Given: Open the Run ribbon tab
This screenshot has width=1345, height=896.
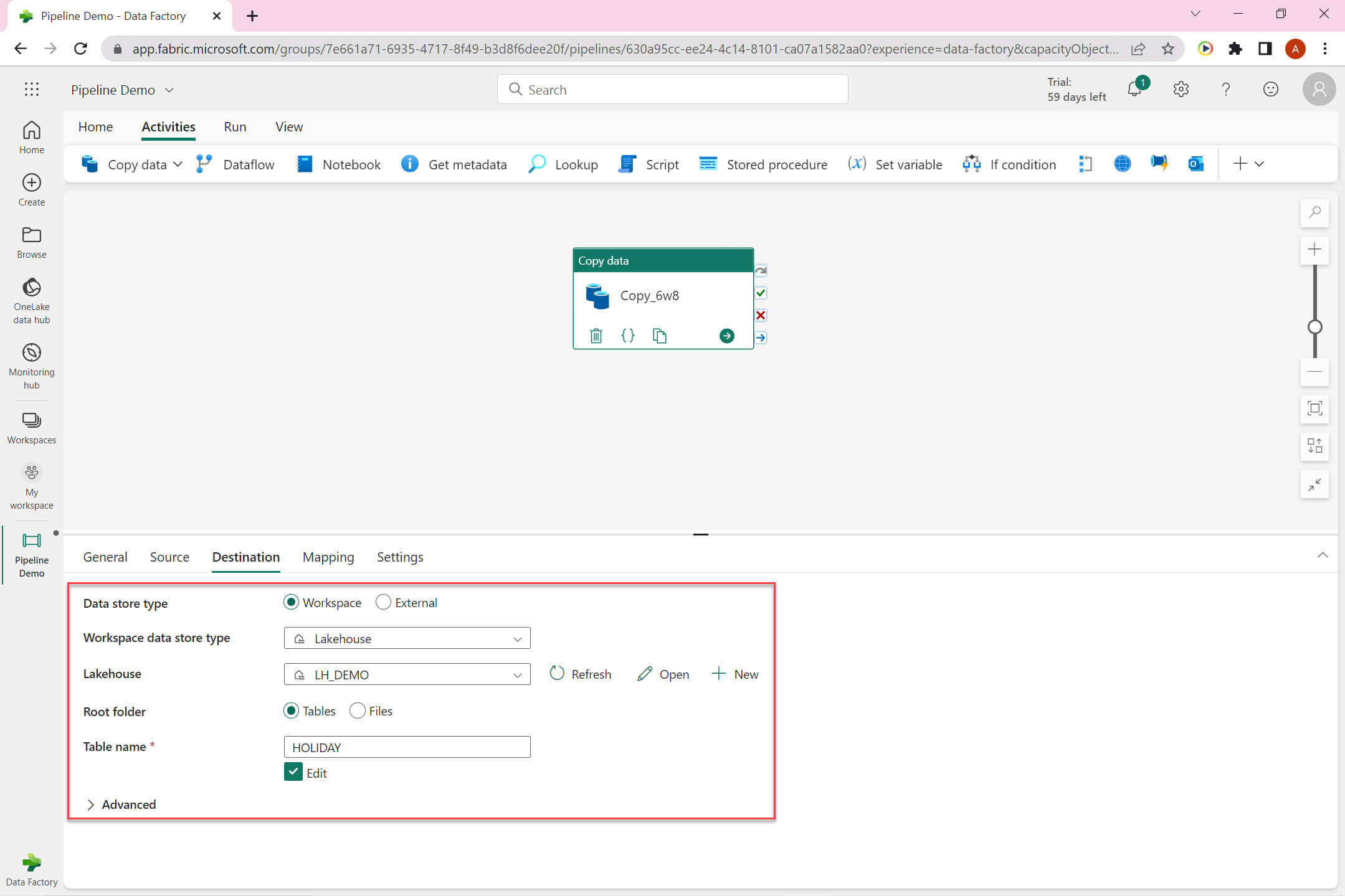Looking at the screenshot, I should point(235,127).
